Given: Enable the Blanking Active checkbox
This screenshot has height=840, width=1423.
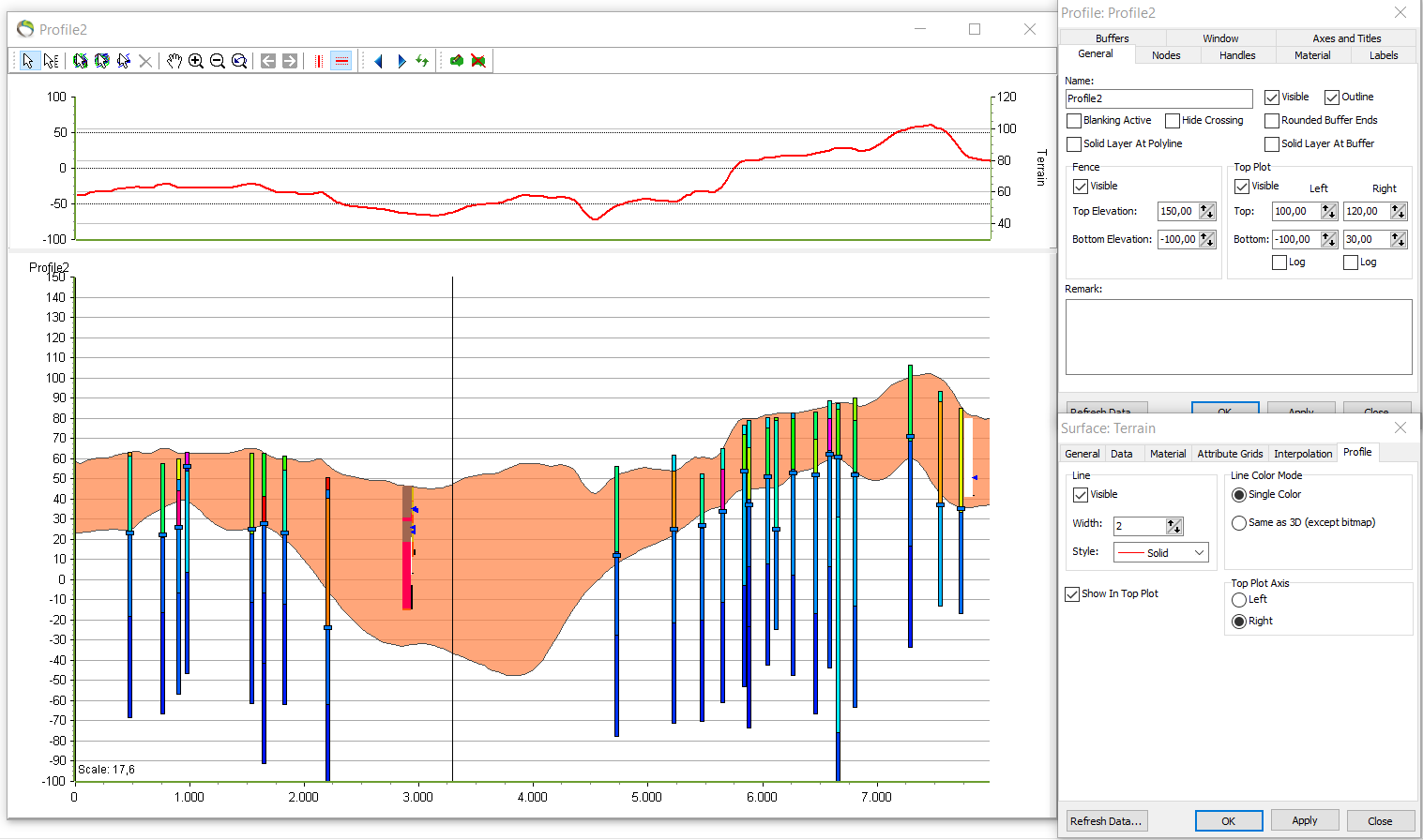Looking at the screenshot, I should click(x=1075, y=121).
